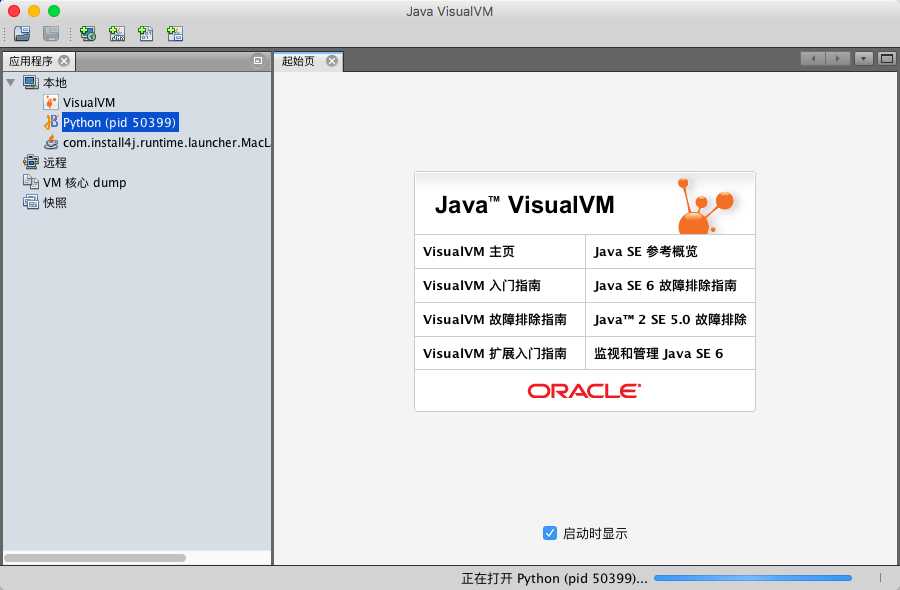Open the VisualVM 主页 link
This screenshot has width=900, height=590.
[469, 251]
